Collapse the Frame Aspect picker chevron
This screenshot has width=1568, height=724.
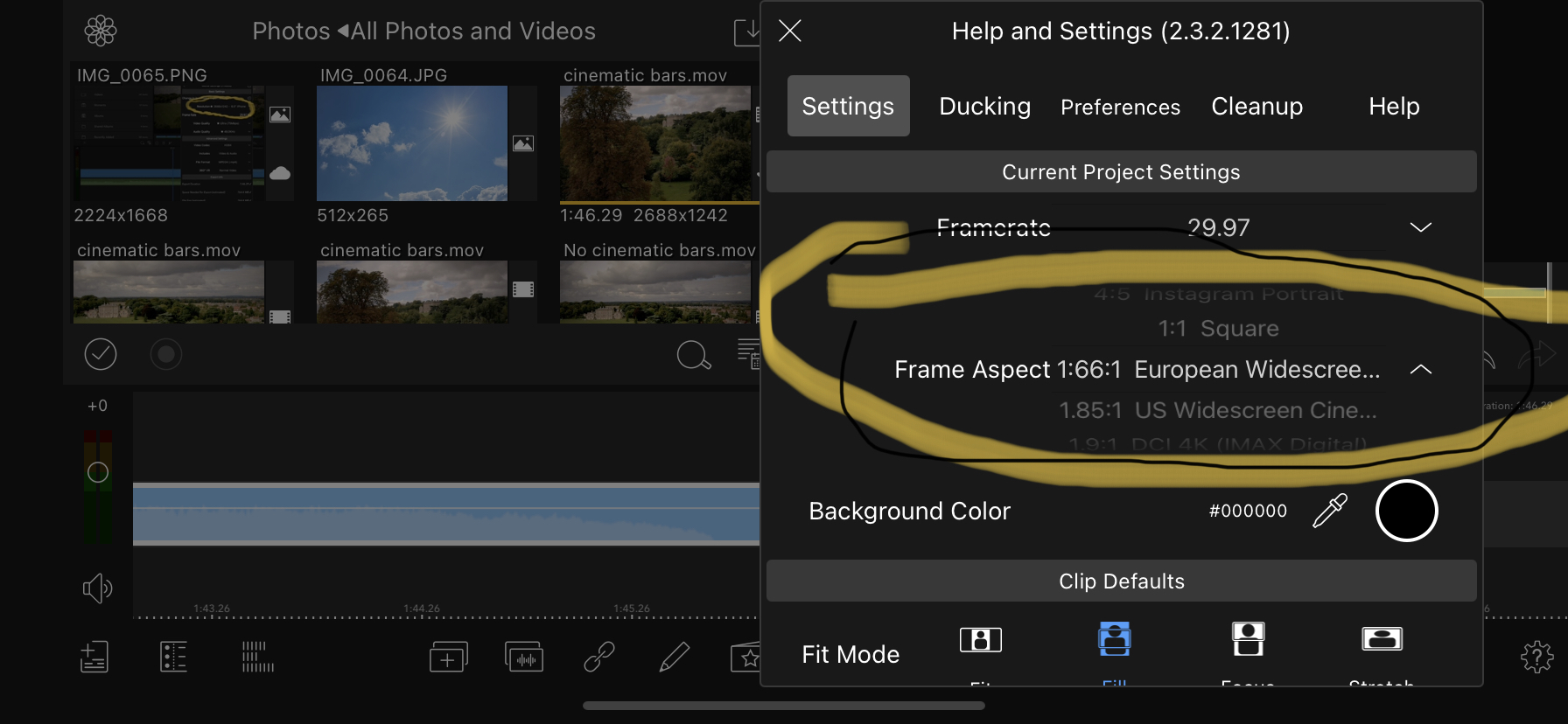(1420, 370)
